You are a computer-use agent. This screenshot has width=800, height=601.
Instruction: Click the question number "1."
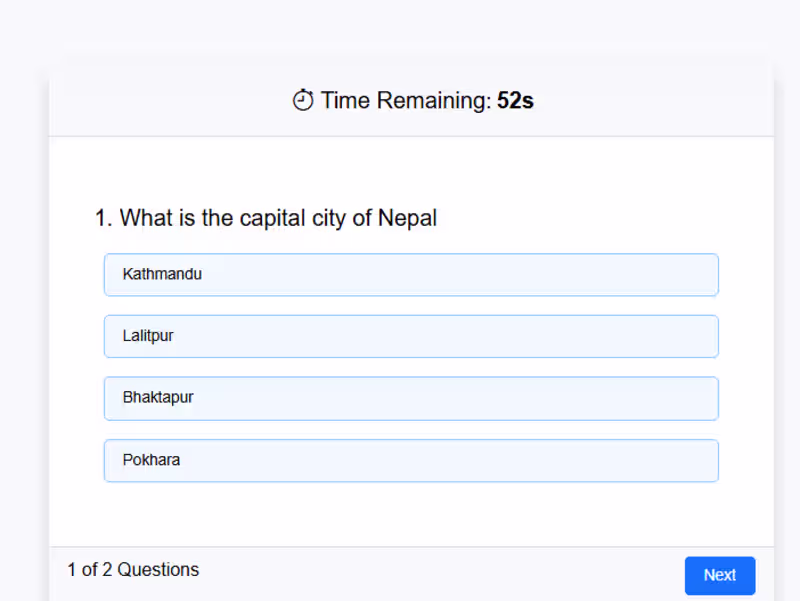tap(103, 218)
